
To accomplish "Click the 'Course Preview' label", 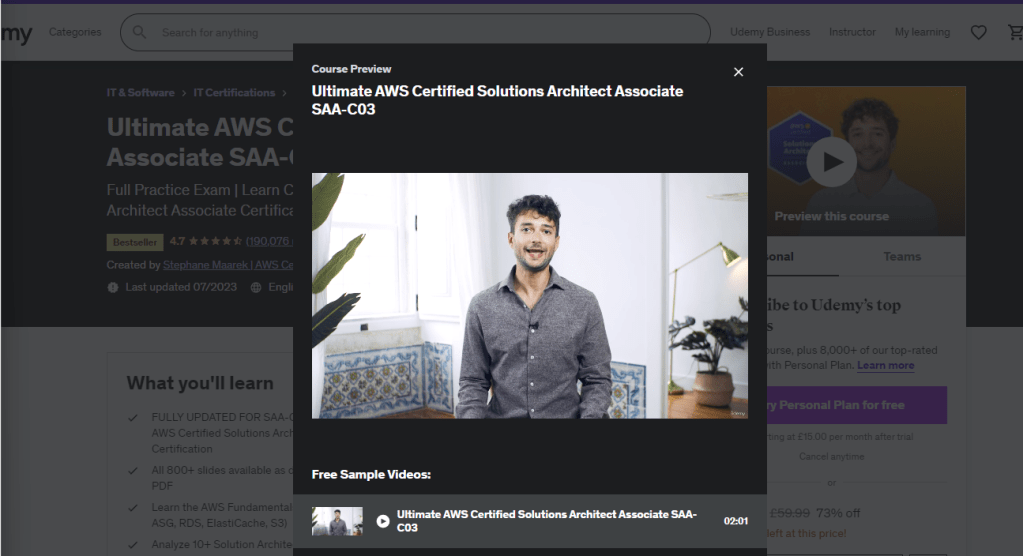I will tap(351, 69).
